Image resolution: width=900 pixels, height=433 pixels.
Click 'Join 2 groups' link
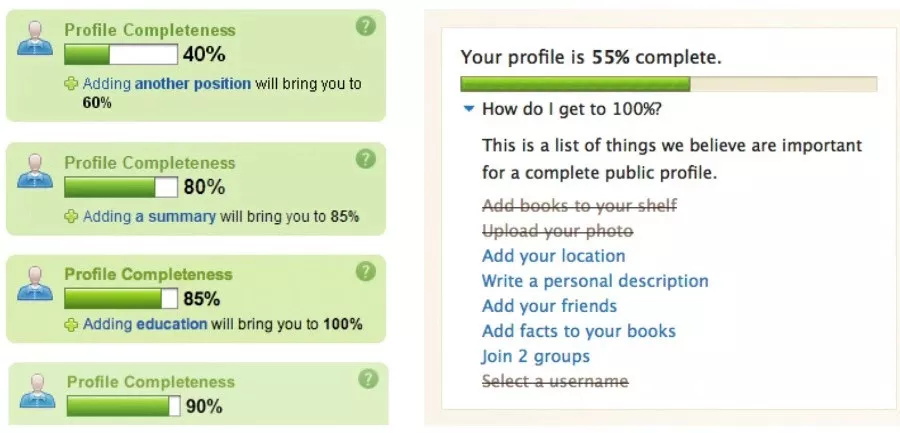coord(535,356)
